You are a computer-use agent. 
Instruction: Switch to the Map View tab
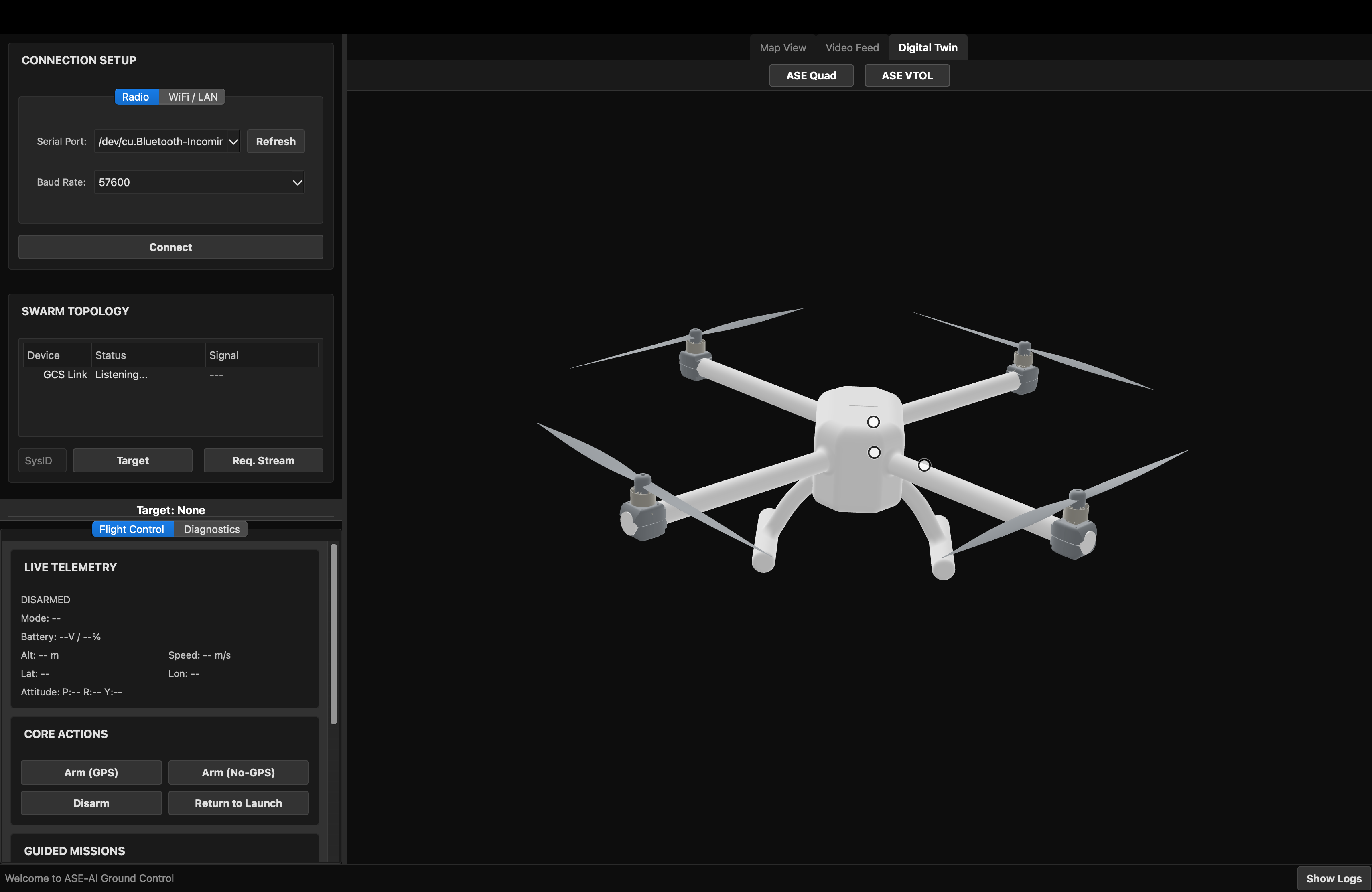(x=782, y=47)
